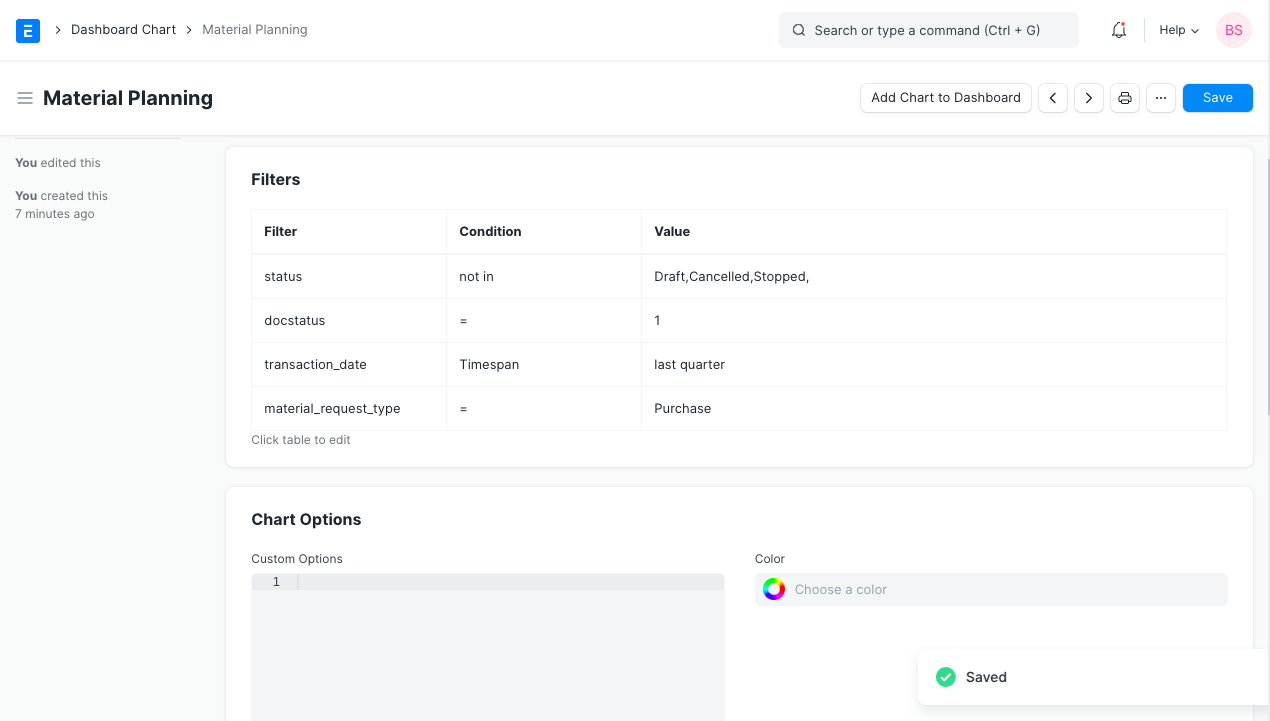Image resolution: width=1270 pixels, height=721 pixels.
Task: Open the notifications bell
Action: pyautogui.click(x=1118, y=30)
